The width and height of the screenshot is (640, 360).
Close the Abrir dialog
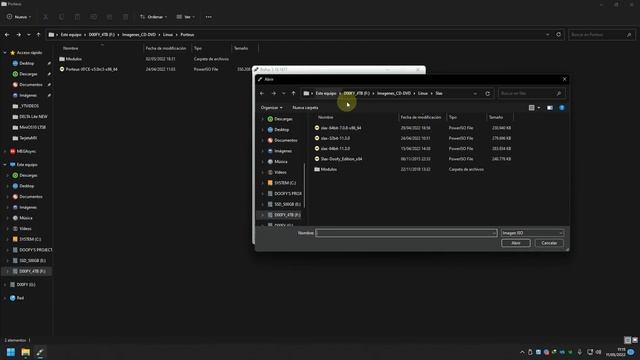click(x=564, y=79)
